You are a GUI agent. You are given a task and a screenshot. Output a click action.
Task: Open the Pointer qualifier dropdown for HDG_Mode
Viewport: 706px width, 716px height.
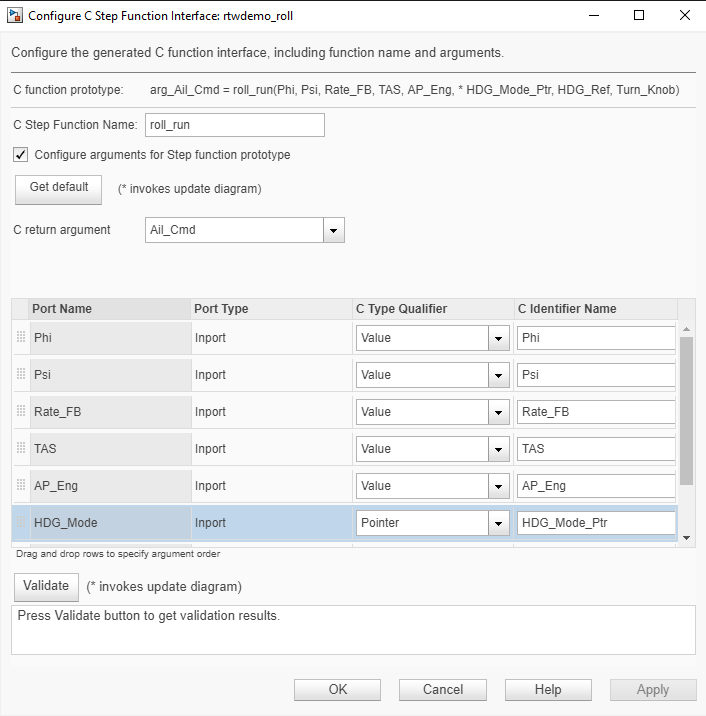pyautogui.click(x=499, y=523)
